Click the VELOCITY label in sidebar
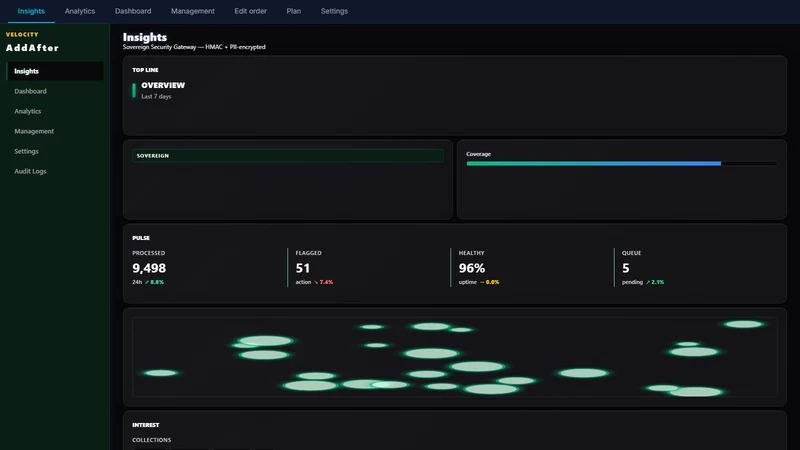This screenshot has width=800, height=450. click(22, 35)
